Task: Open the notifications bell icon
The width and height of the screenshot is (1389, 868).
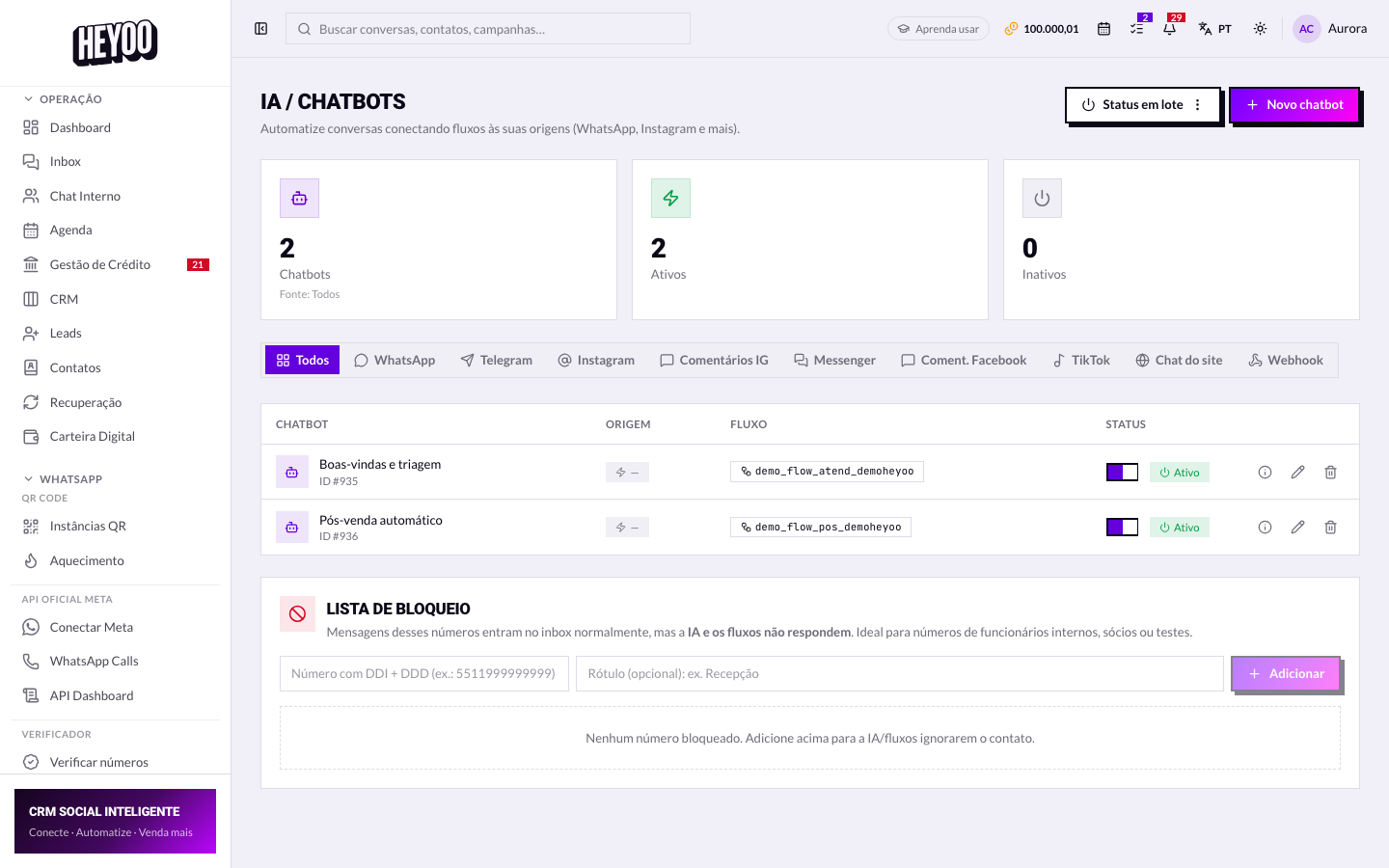Action: click(1169, 29)
